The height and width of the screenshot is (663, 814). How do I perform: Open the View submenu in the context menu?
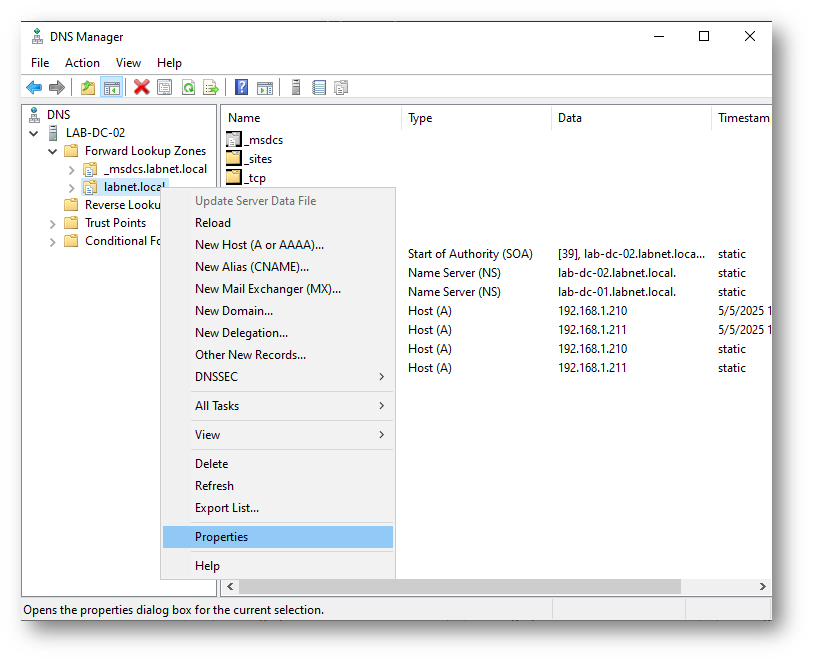(x=278, y=435)
